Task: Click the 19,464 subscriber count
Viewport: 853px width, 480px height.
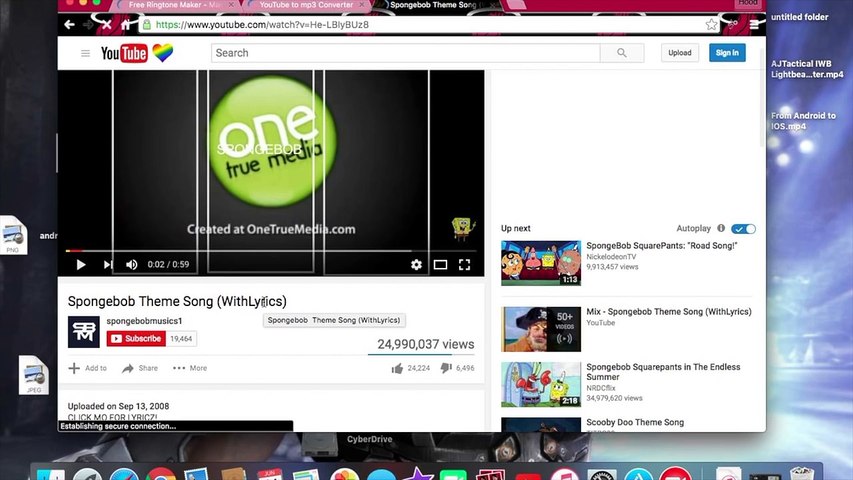Action: tap(181, 339)
